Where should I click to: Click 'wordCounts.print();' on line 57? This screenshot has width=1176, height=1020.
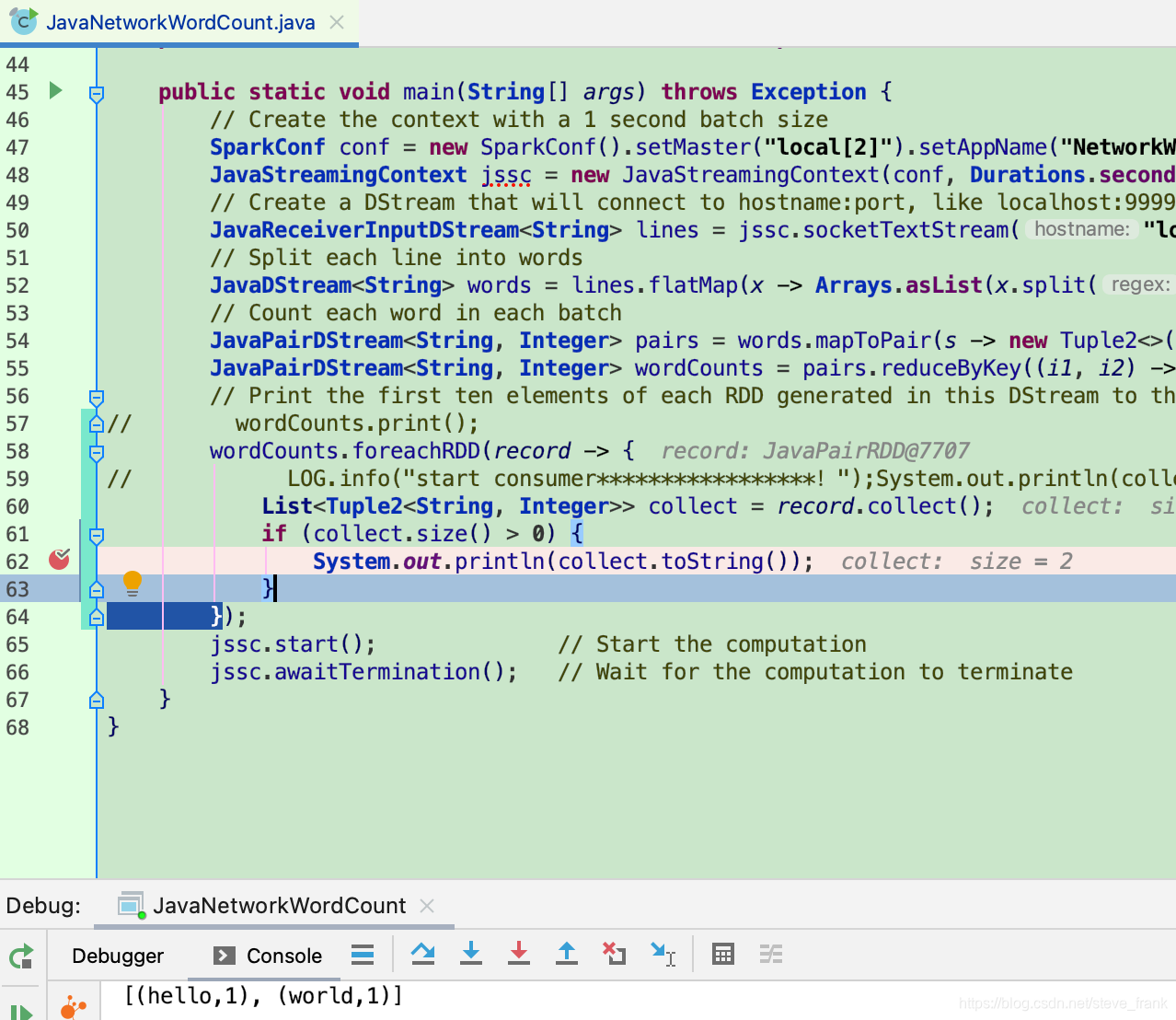click(357, 423)
